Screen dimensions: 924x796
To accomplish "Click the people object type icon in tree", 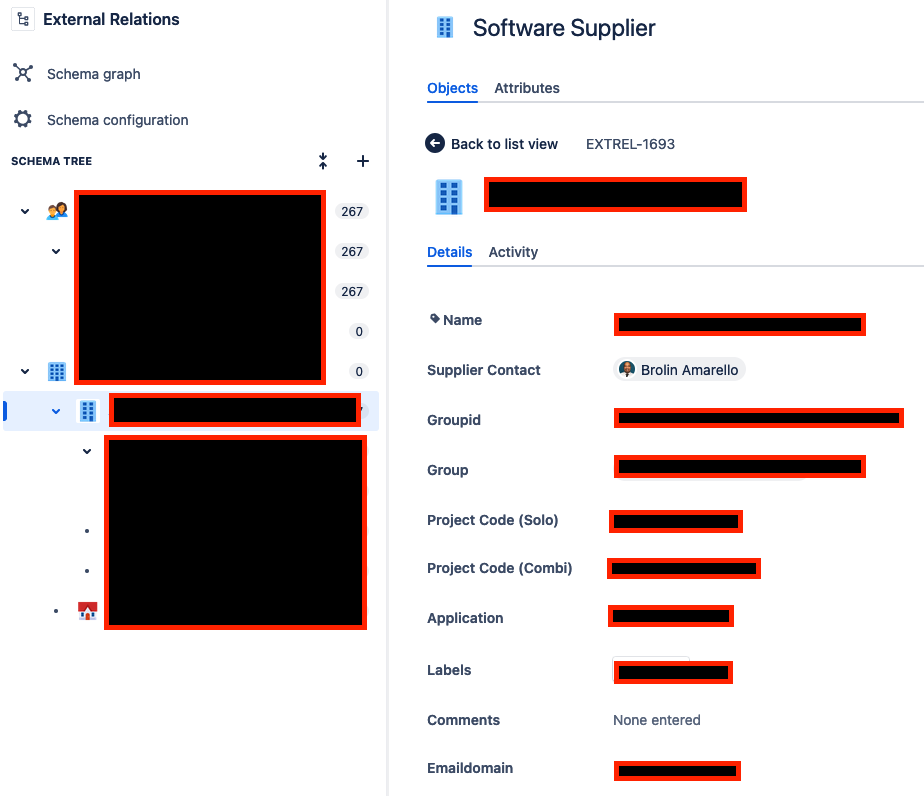I will [57, 210].
